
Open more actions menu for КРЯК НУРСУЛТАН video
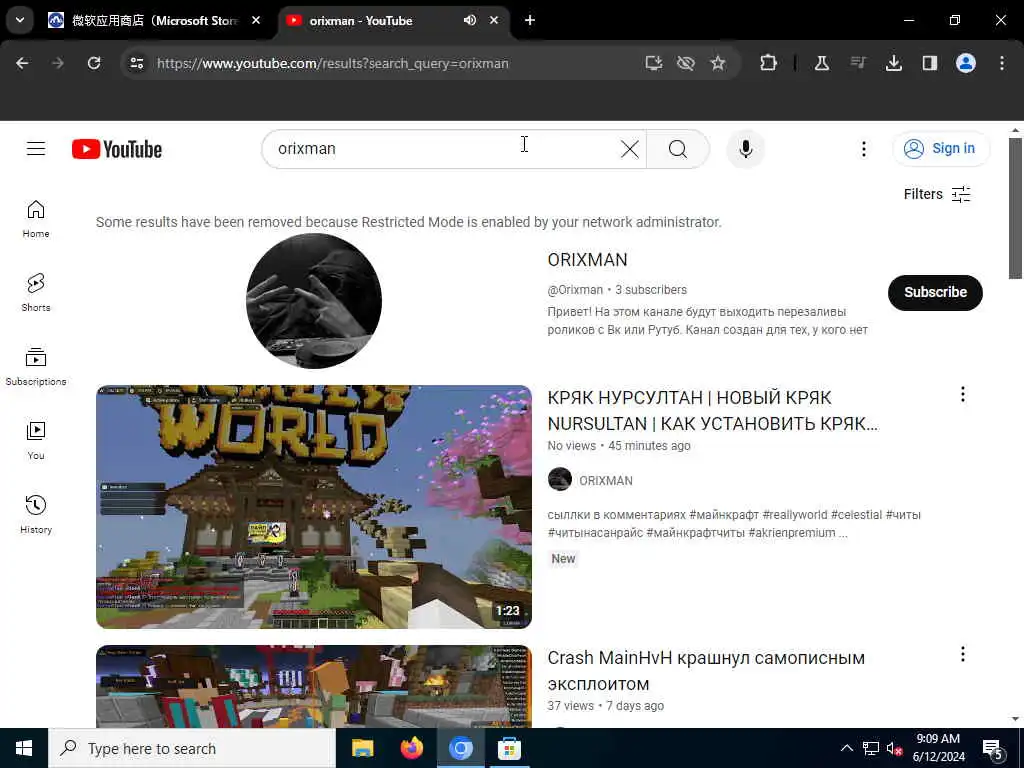coord(963,394)
